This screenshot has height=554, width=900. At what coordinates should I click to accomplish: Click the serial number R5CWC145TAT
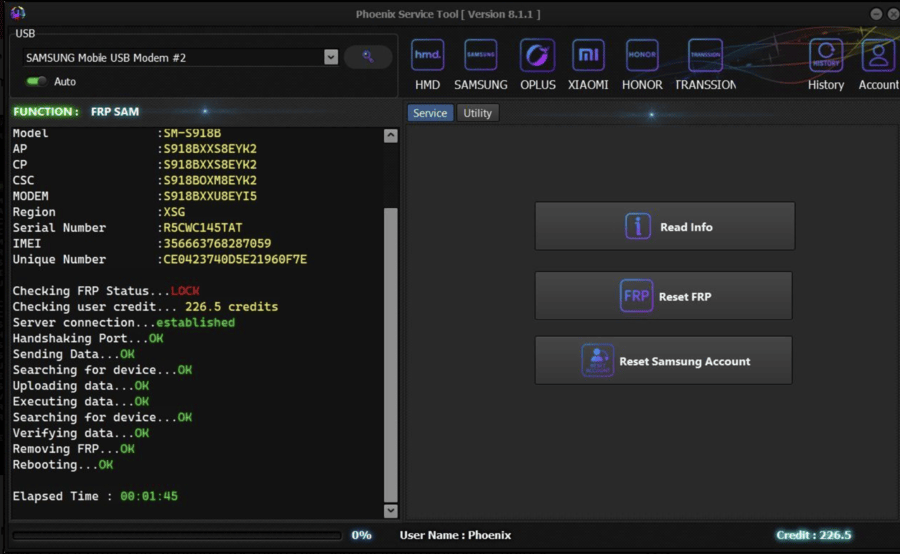point(203,228)
